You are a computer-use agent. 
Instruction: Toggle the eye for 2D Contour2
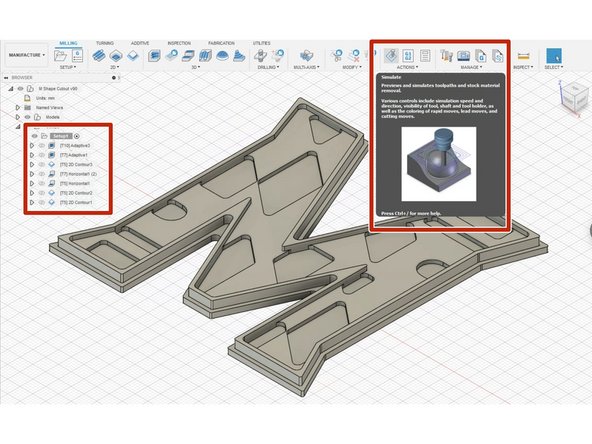42,193
